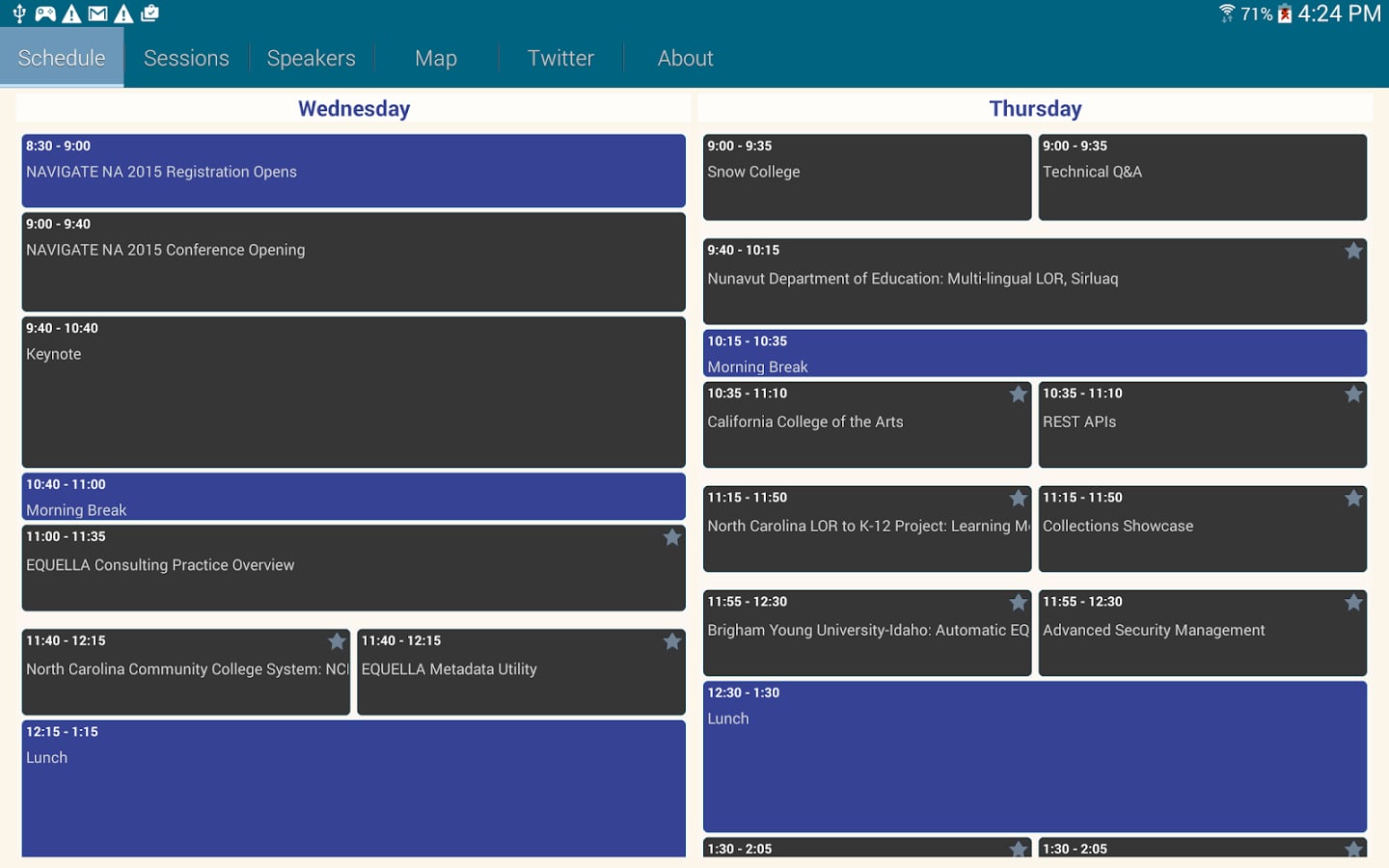Tap the email envelope notification icon
1389x868 pixels.
[97, 14]
